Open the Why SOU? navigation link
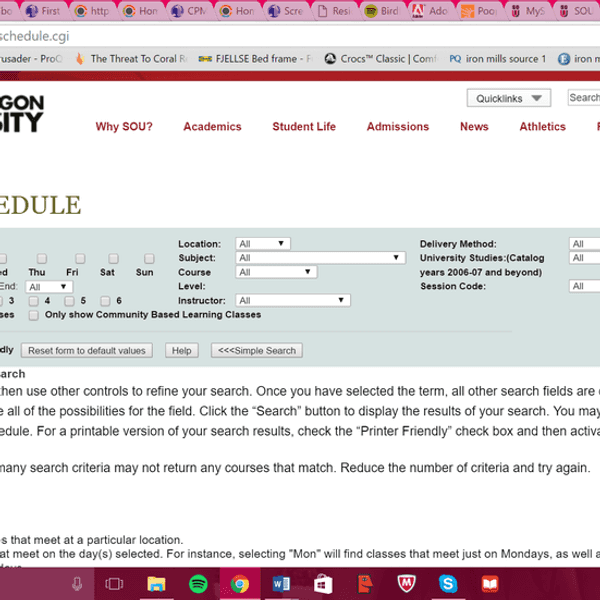 (124, 127)
